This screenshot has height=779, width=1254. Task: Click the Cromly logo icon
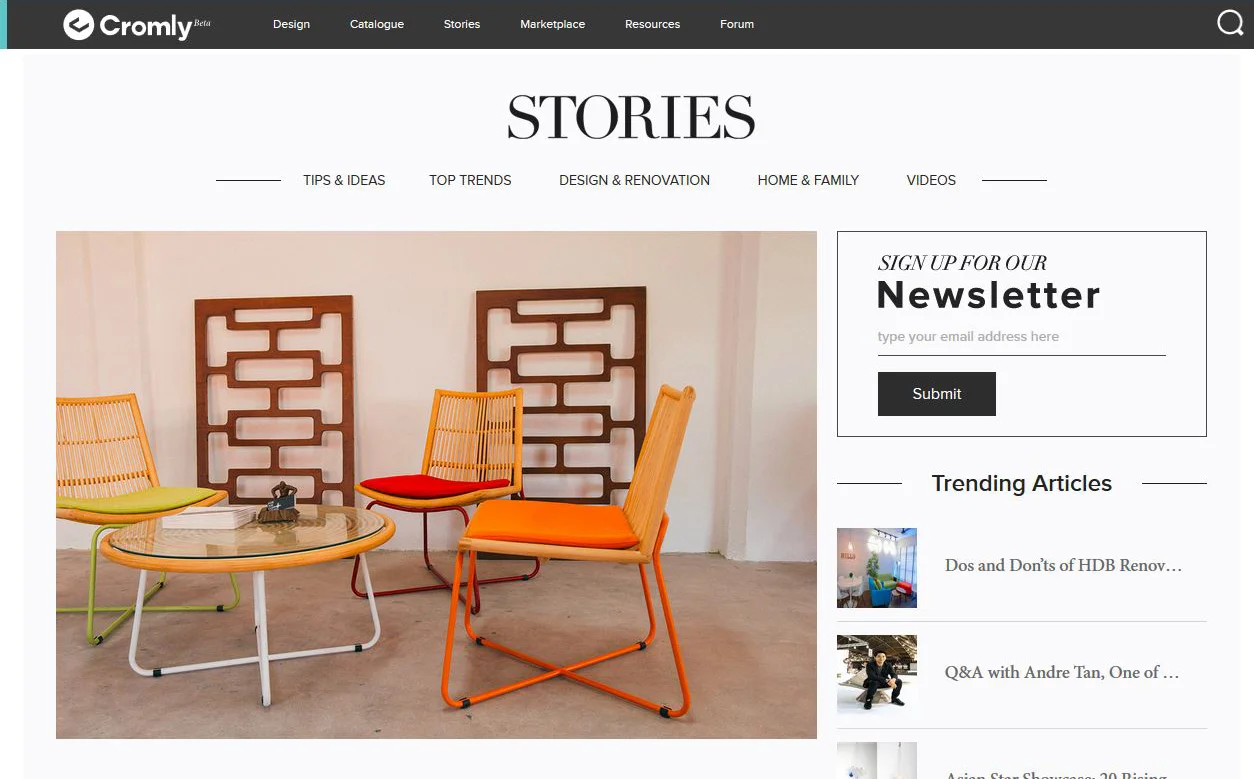click(78, 25)
